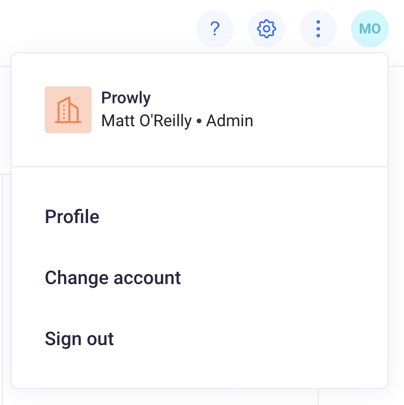Screen dimensions: 404x405
Task: Show help resources with the question mark button
Action: [x=215, y=29]
